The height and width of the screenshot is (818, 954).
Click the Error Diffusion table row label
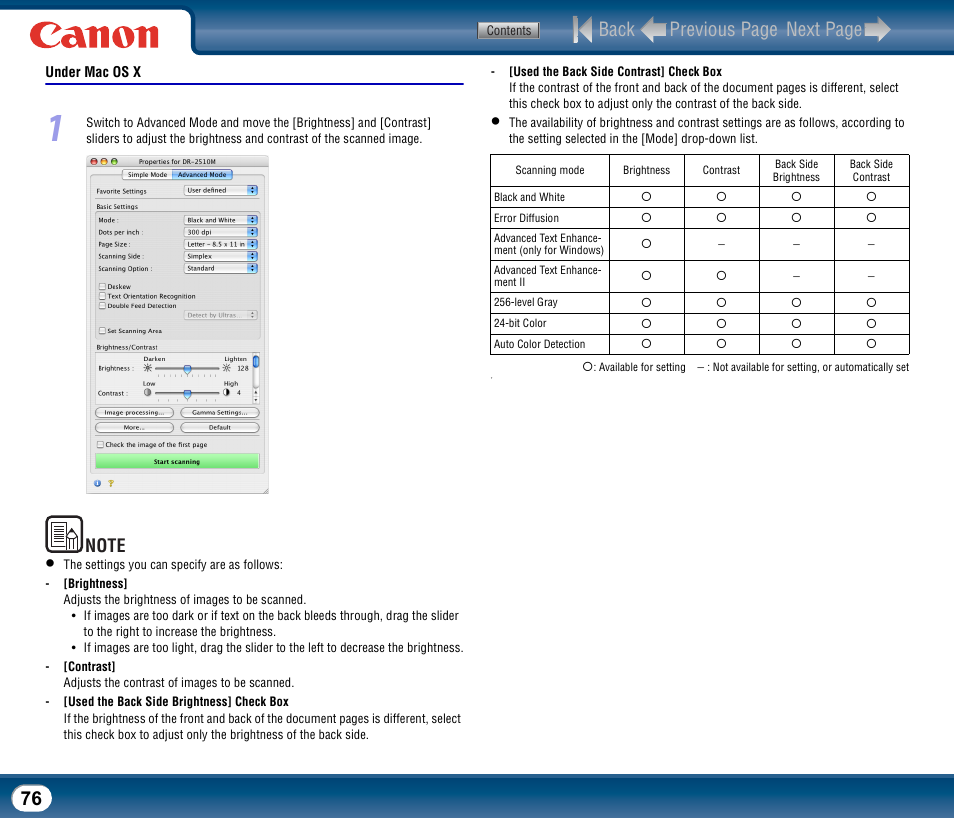coord(526,218)
